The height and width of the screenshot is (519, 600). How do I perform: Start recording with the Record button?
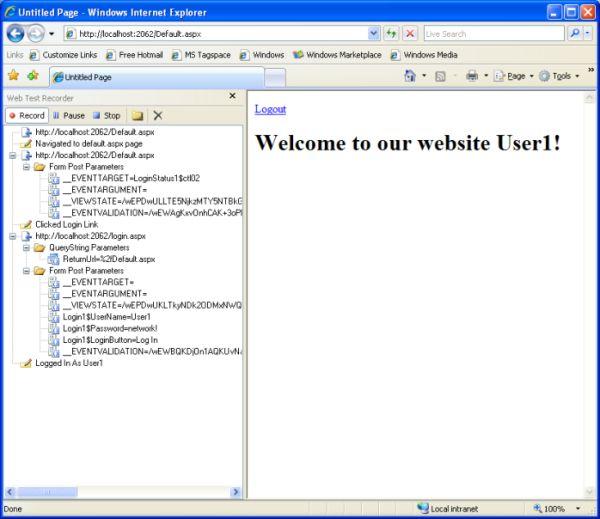click(26, 115)
